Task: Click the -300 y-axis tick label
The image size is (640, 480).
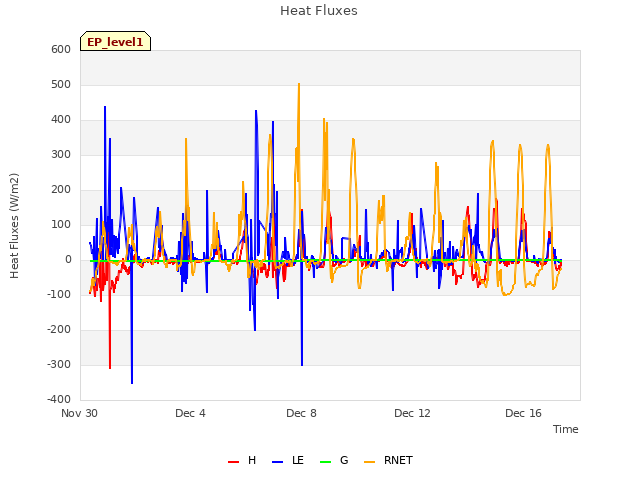Action: click(x=59, y=364)
